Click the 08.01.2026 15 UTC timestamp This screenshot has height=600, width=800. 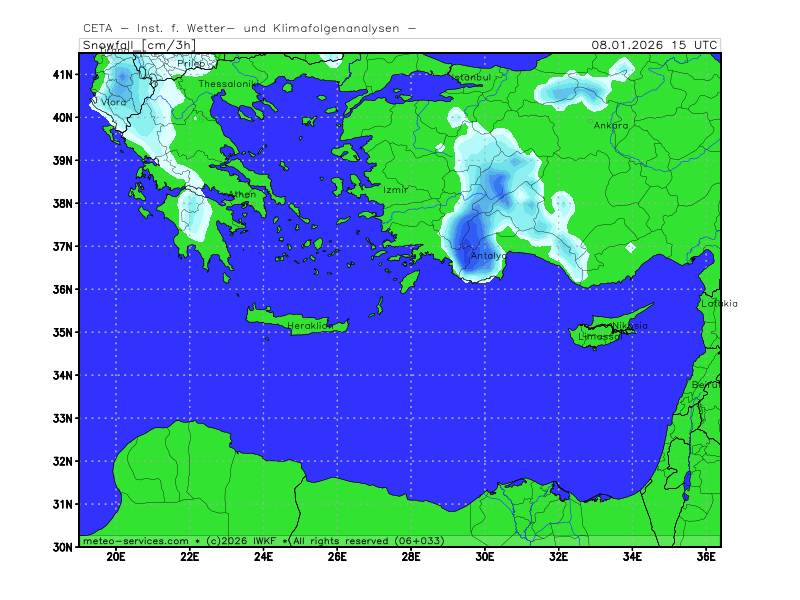(x=653, y=45)
